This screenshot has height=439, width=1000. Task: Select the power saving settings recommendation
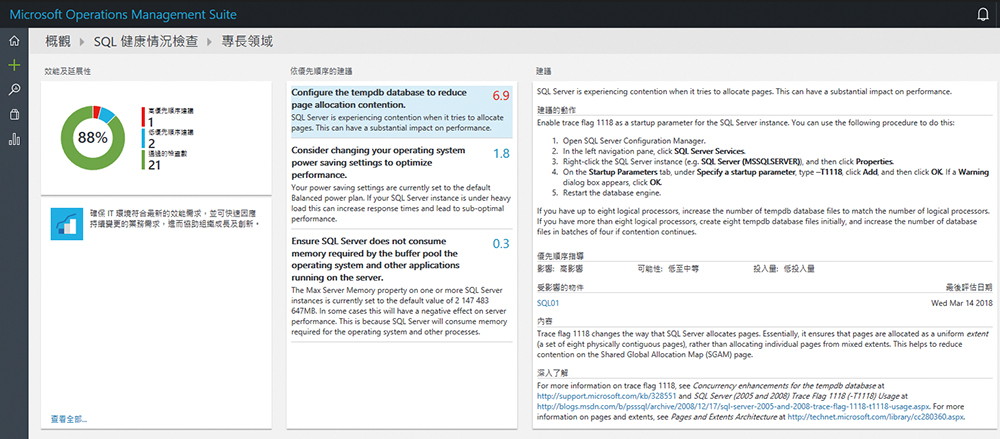pyautogui.click(x=401, y=184)
